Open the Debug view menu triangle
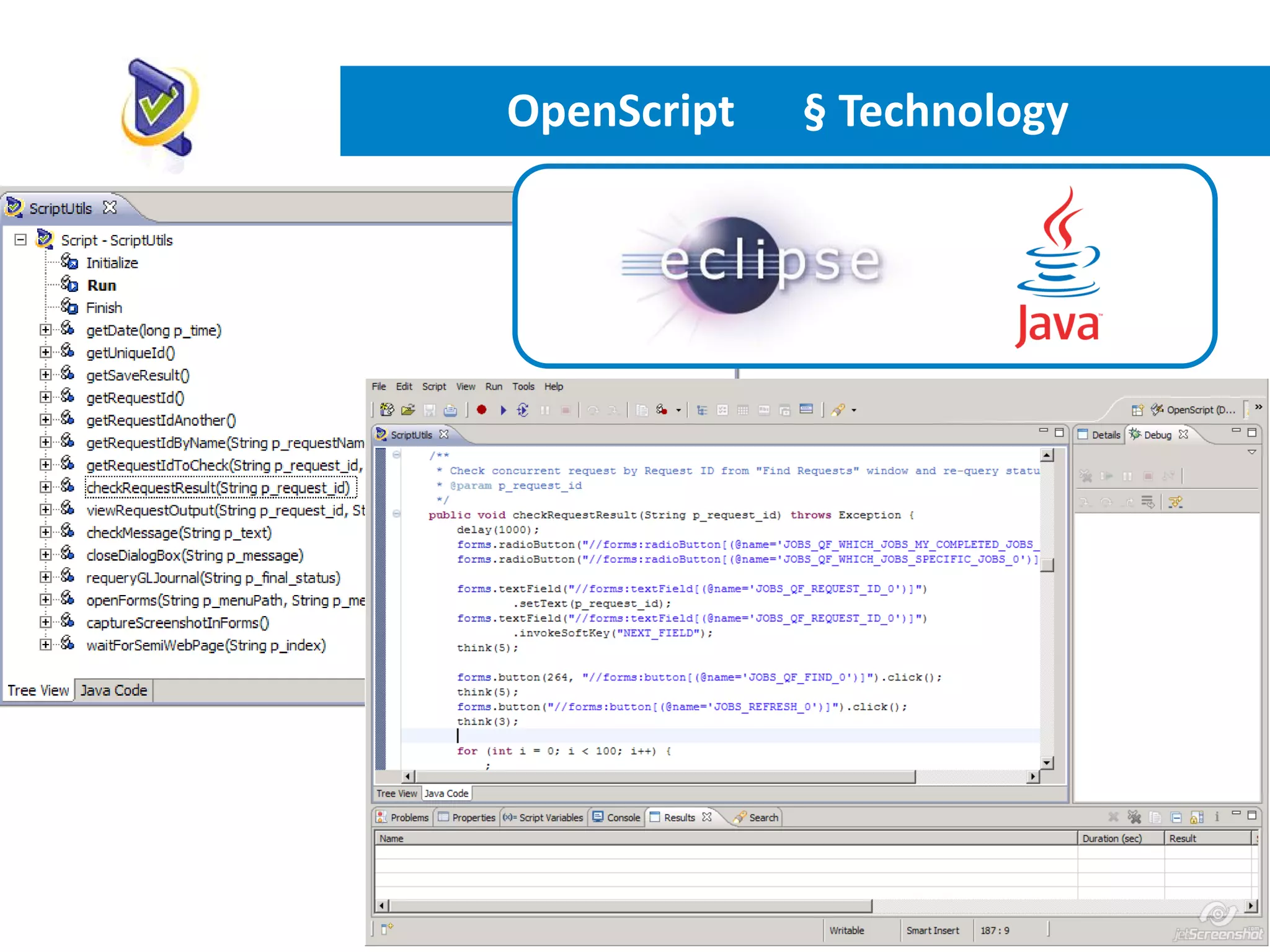This screenshot has height=952, width=1270. pyautogui.click(x=1251, y=452)
